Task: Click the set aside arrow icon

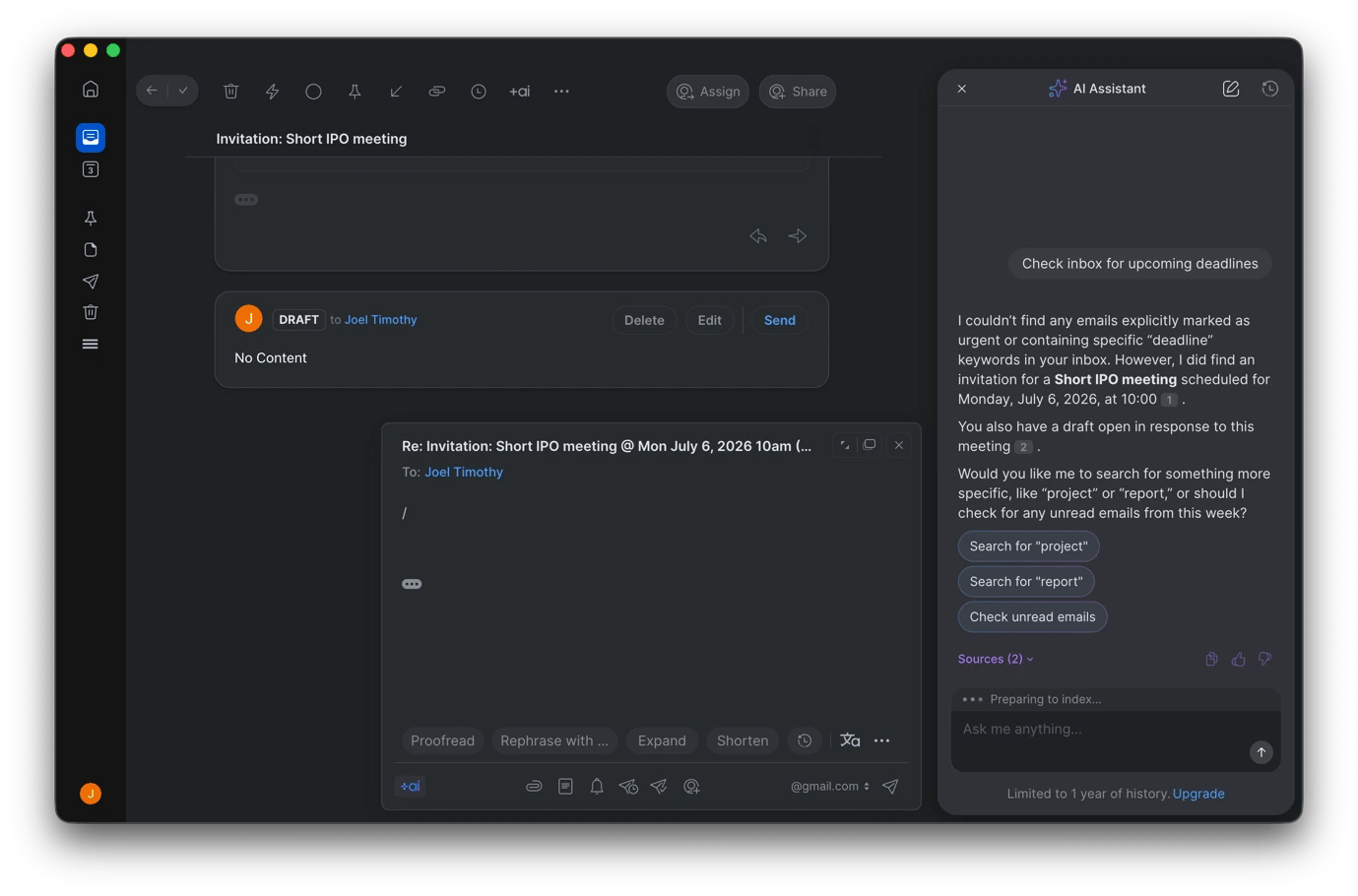Action: tap(396, 92)
